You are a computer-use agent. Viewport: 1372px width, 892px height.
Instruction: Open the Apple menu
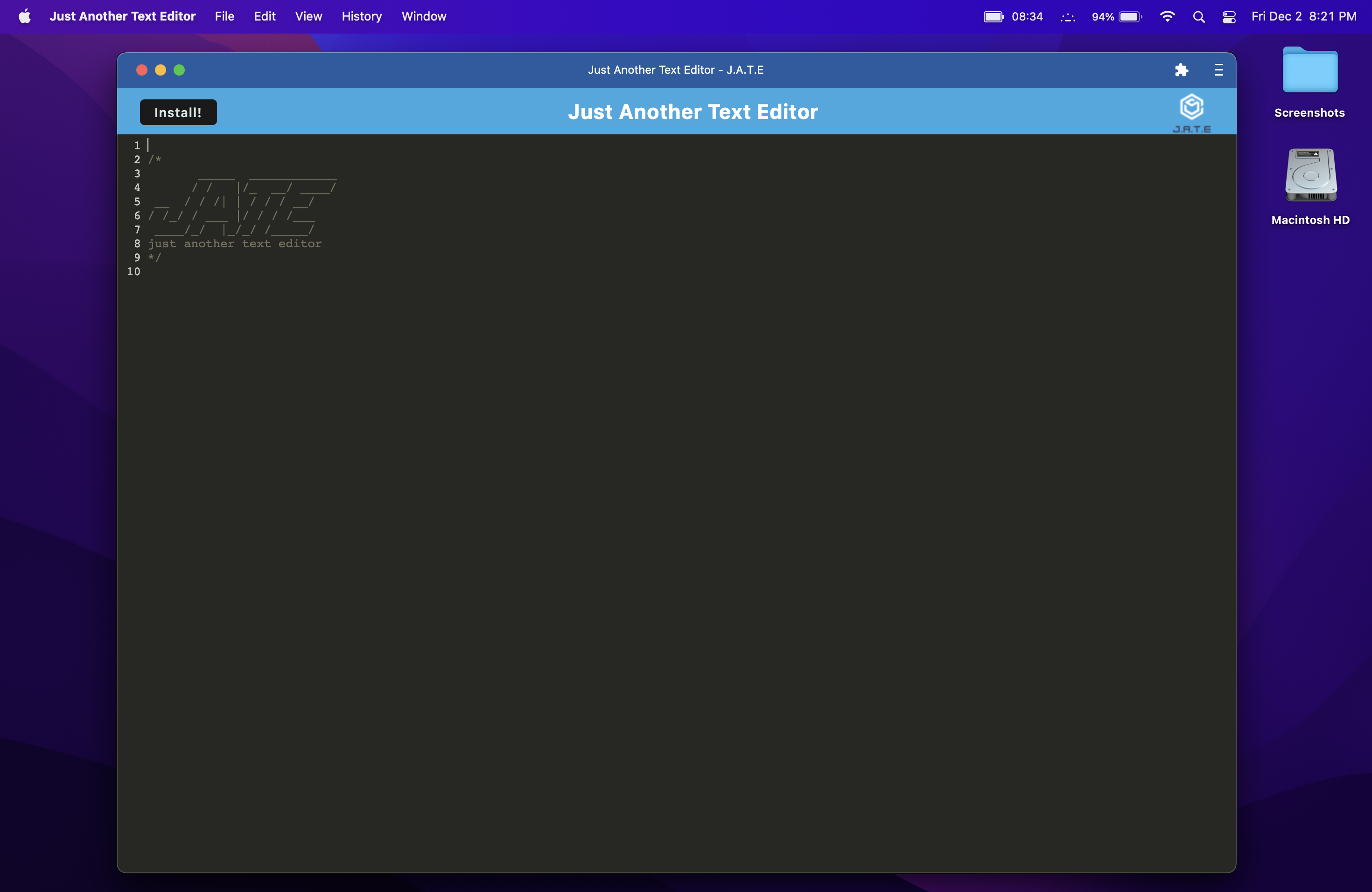[24, 16]
